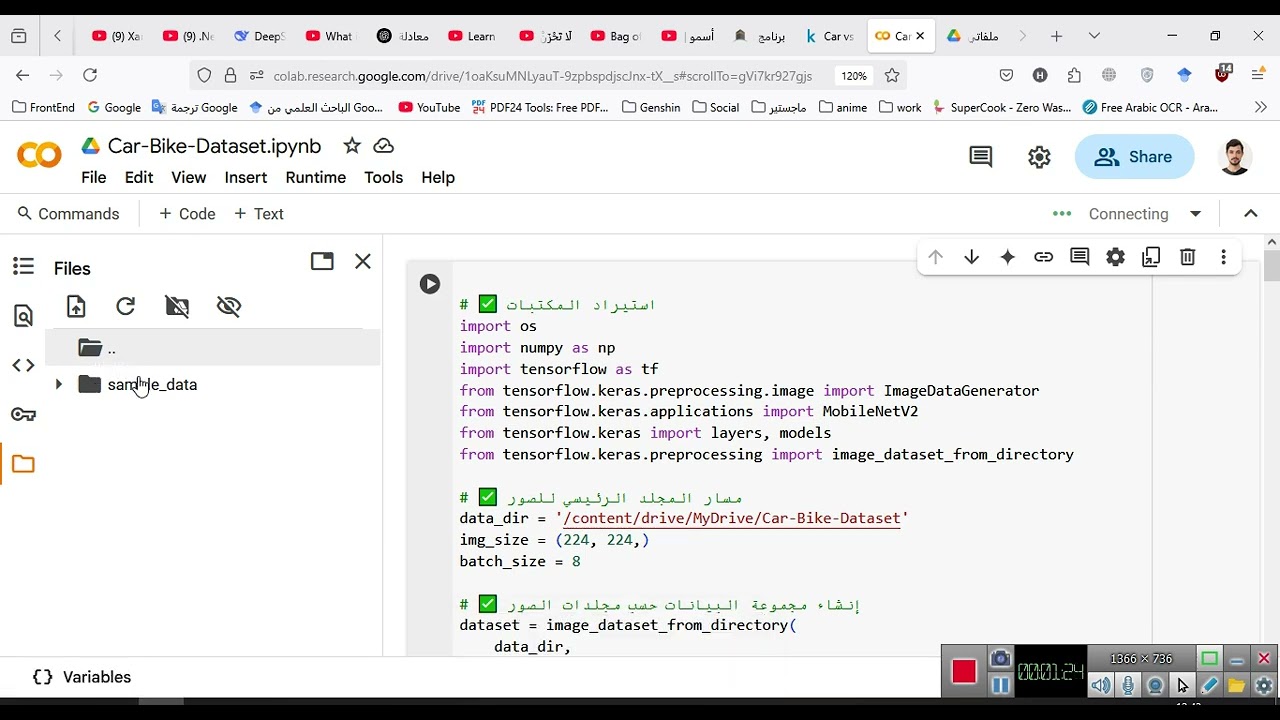The image size is (1280, 720).
Task: Open Find and replace in the sidebar
Action: coord(23,316)
